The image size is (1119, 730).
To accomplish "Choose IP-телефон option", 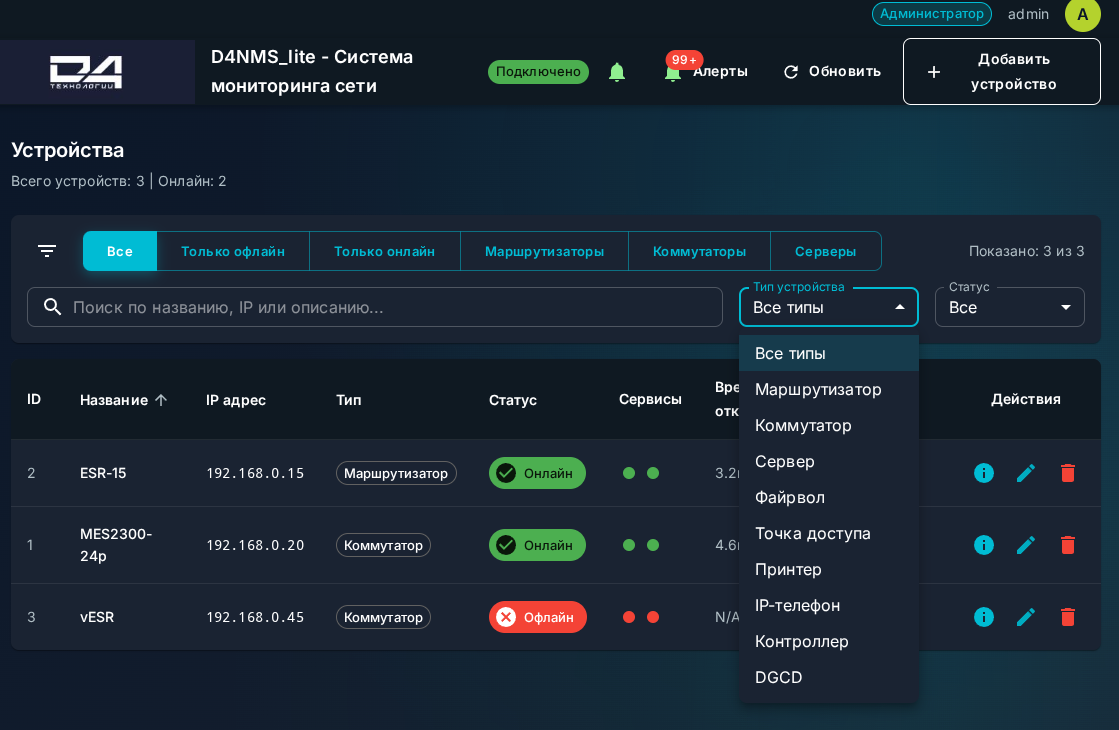I will [x=829, y=605].
